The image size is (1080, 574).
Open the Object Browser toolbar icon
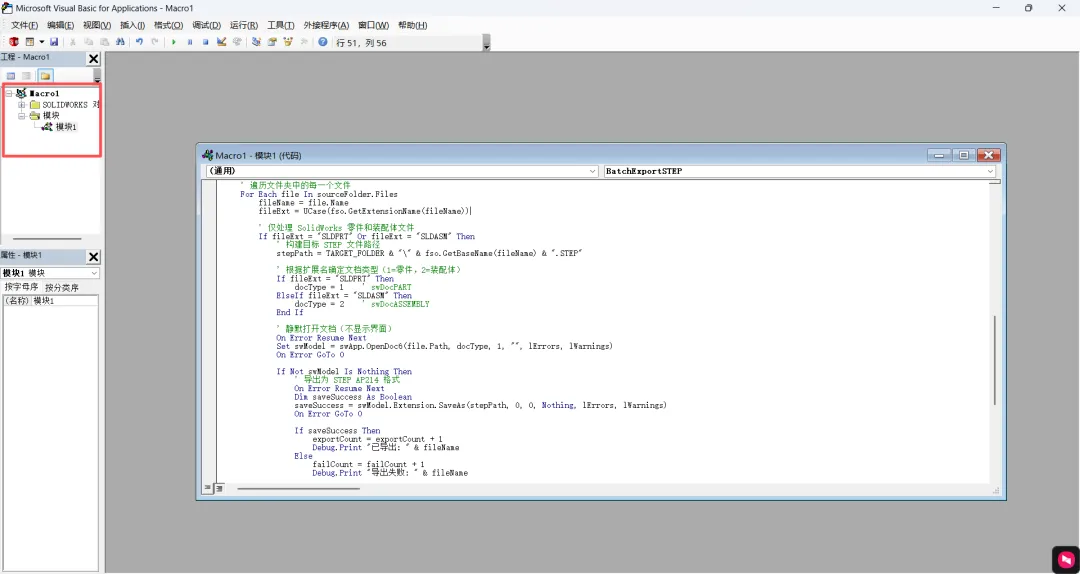(288, 42)
